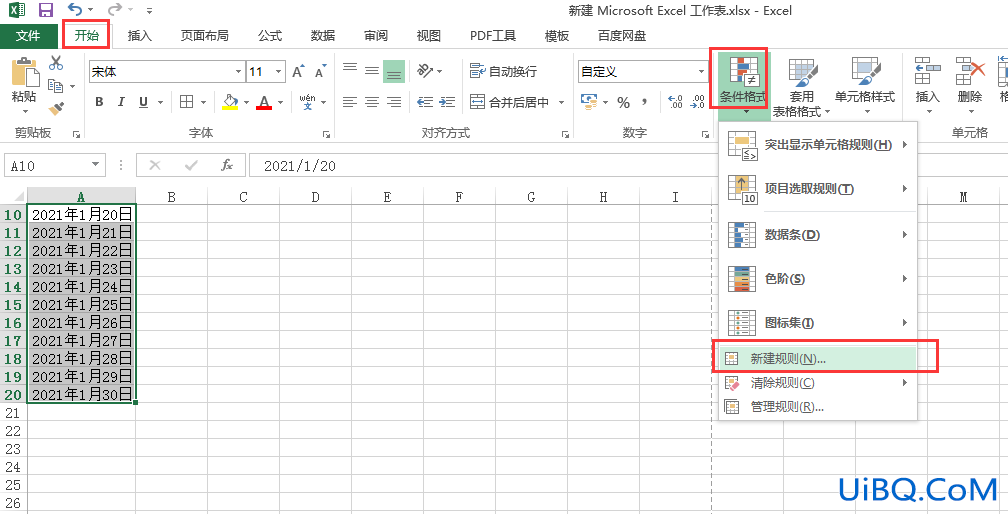Screen dimensions: 1008x514
Task: Toggle left text alignment
Action: pos(350,102)
